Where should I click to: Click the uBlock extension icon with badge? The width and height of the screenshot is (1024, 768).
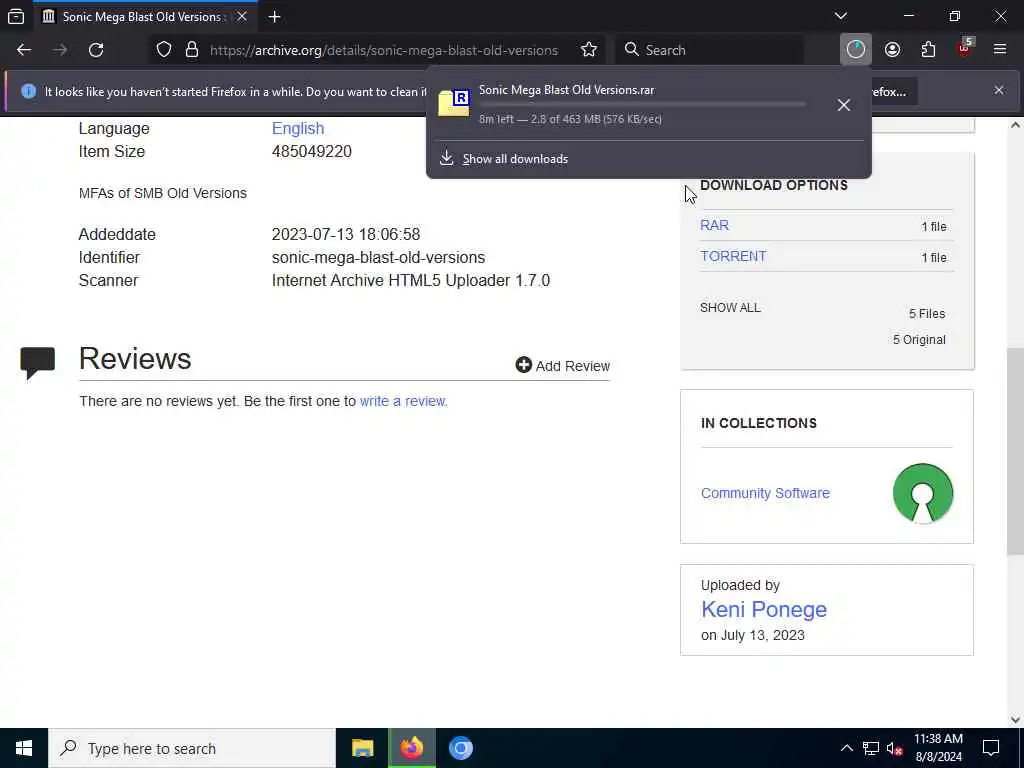(x=965, y=48)
